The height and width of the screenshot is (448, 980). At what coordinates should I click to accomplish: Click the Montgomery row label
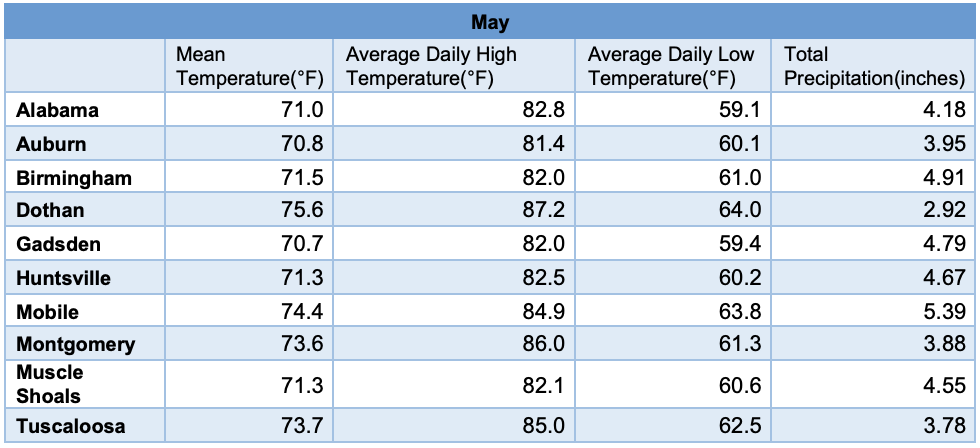[76, 345]
